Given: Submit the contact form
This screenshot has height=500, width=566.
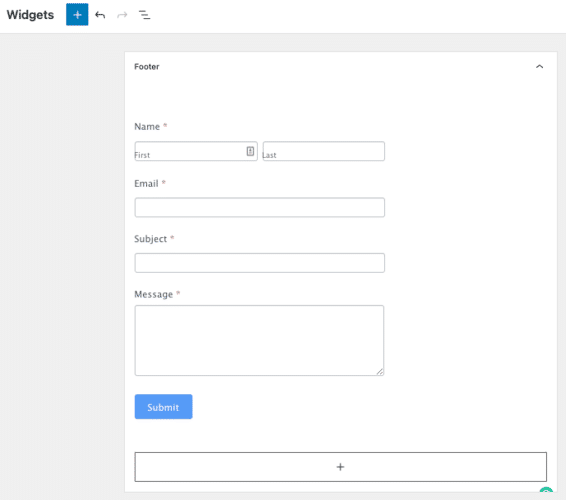Looking at the screenshot, I should [x=164, y=407].
